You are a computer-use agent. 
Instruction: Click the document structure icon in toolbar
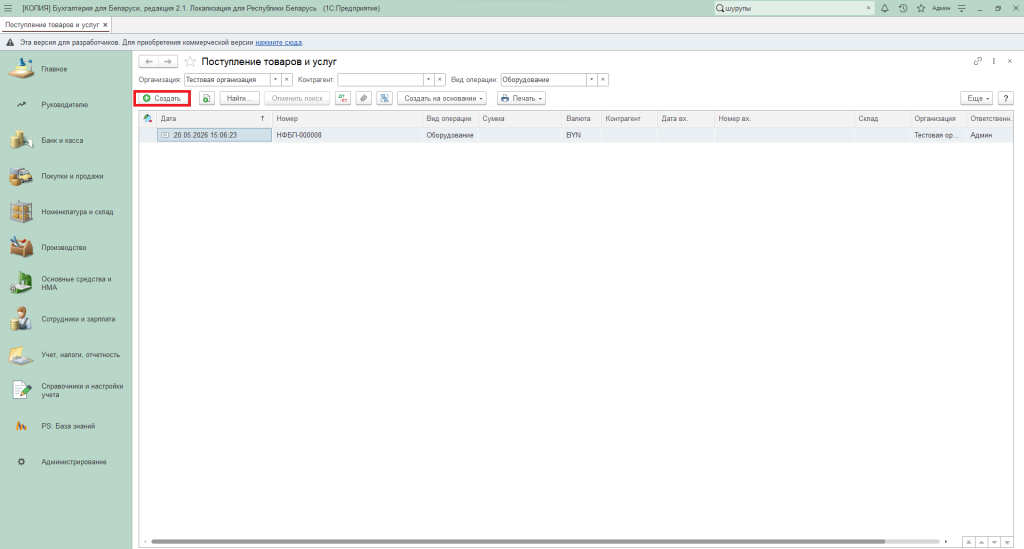coord(385,99)
